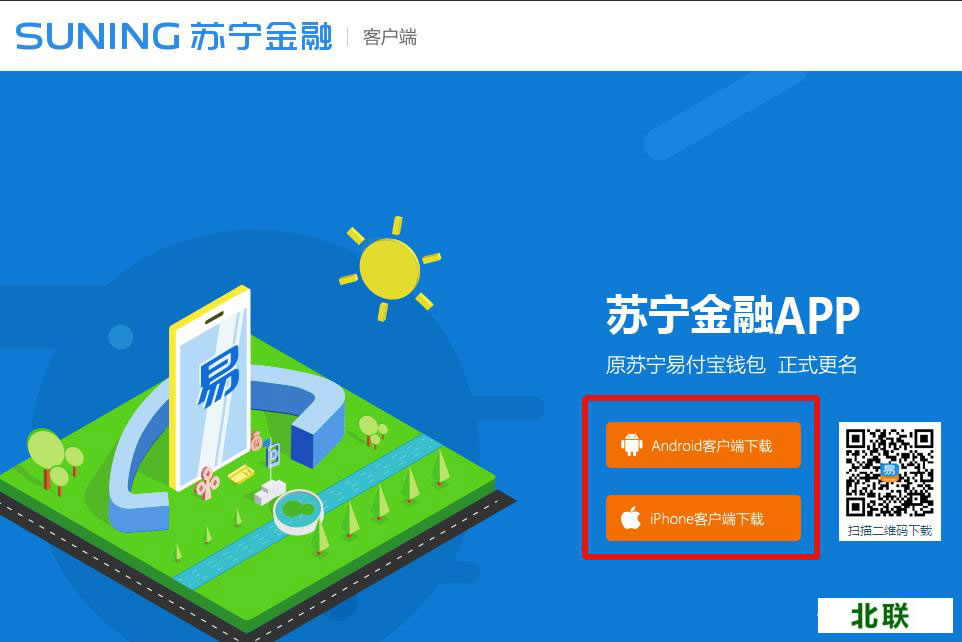
Task: Click the blue flag sign near the phone
Action: tap(273, 453)
